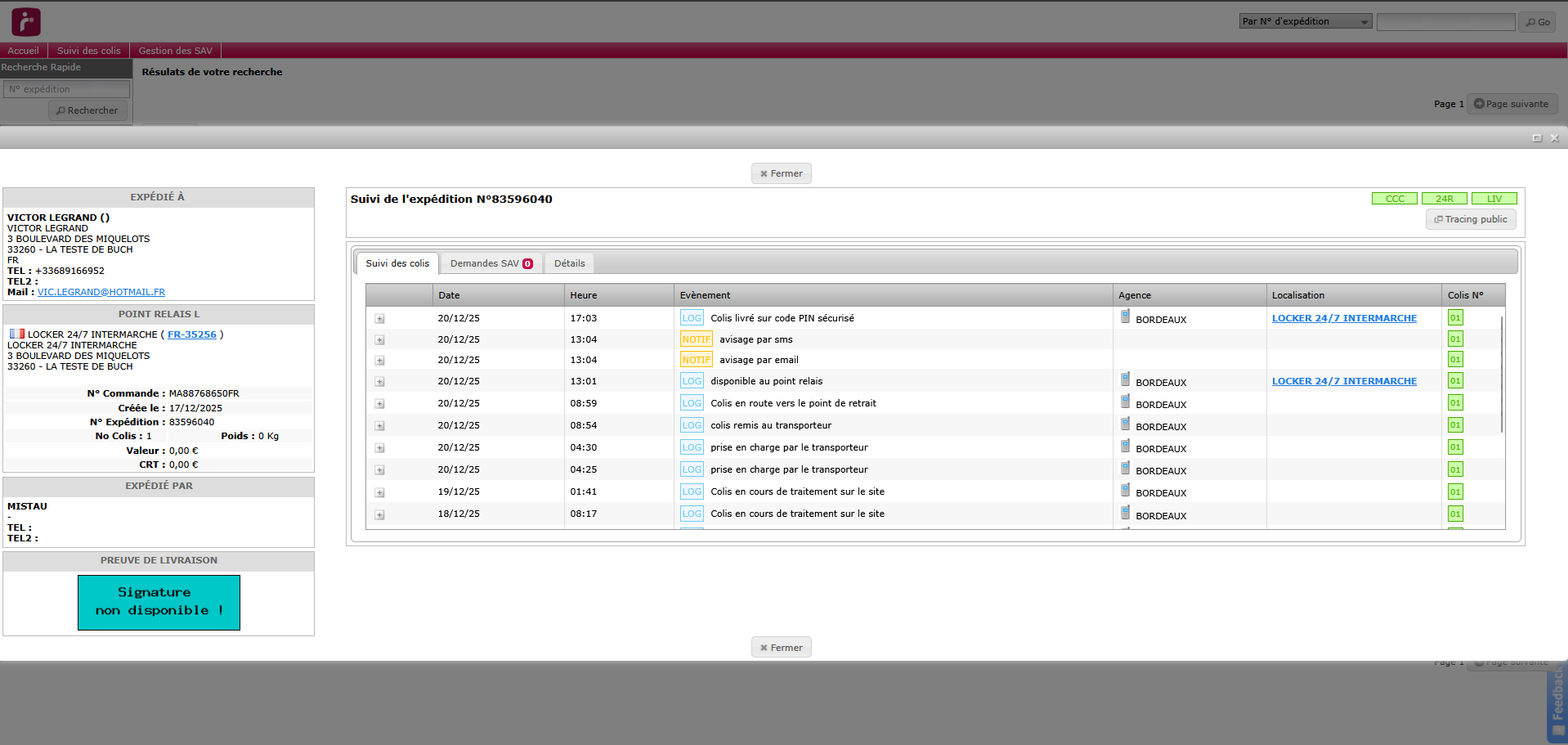The width and height of the screenshot is (1568, 745).
Task: Click the agency icon on the 17:03 row
Action: 1125,316
